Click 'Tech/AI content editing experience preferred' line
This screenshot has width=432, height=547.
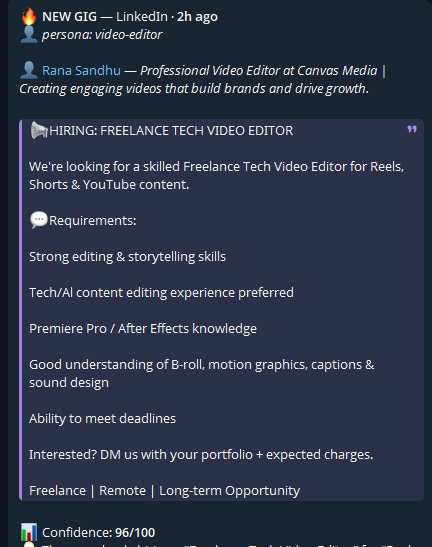161,293
